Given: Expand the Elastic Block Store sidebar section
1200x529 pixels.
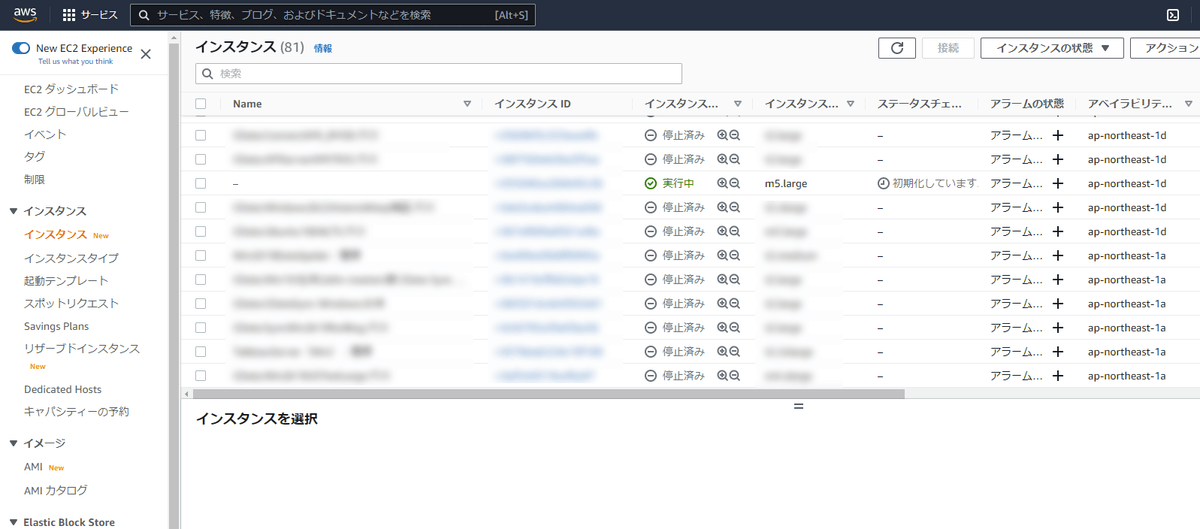Looking at the screenshot, I should coord(14,522).
